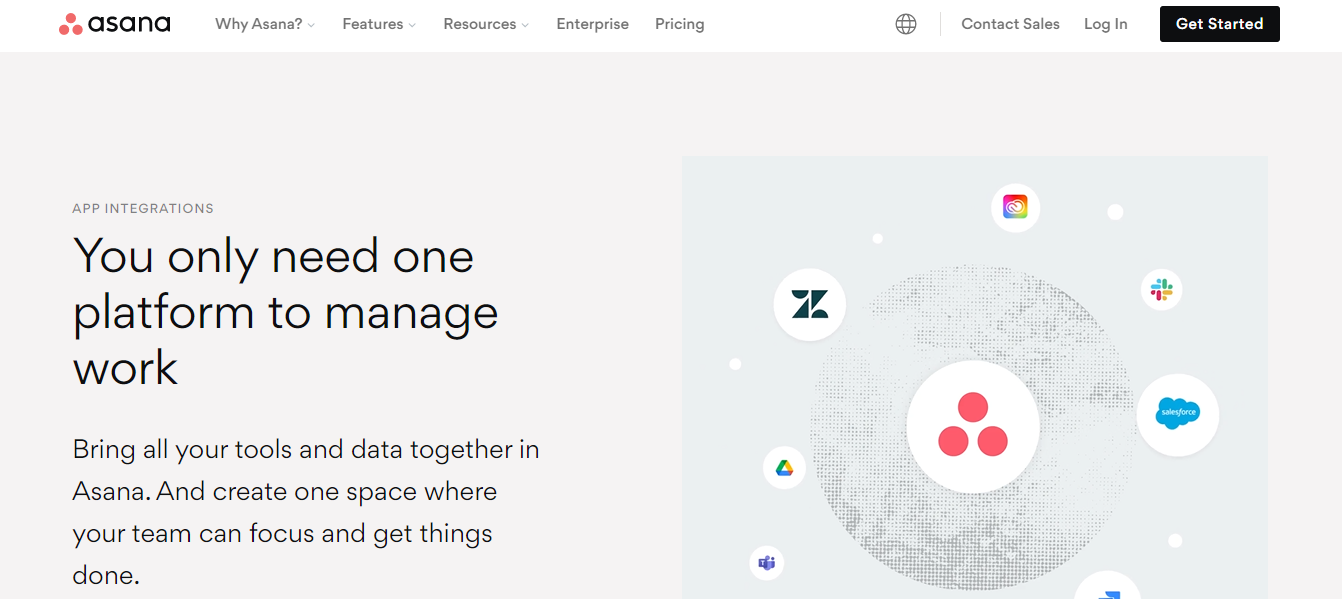
Task: Open the Features dropdown menu
Action: 378,23
